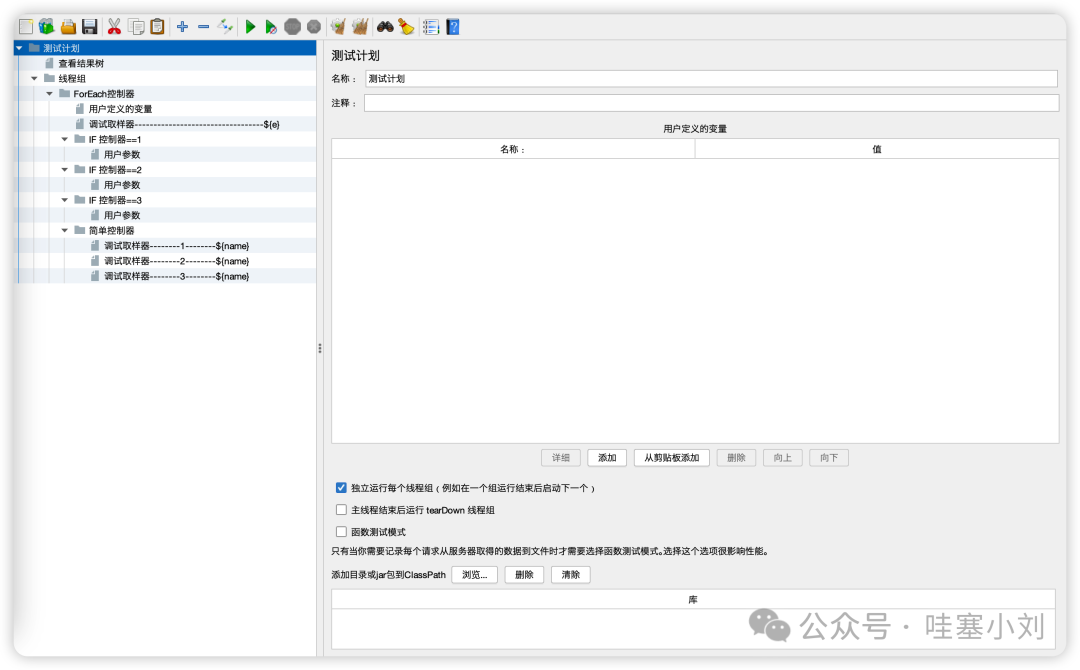Collapse all nodes with the minus icon

pos(204,27)
